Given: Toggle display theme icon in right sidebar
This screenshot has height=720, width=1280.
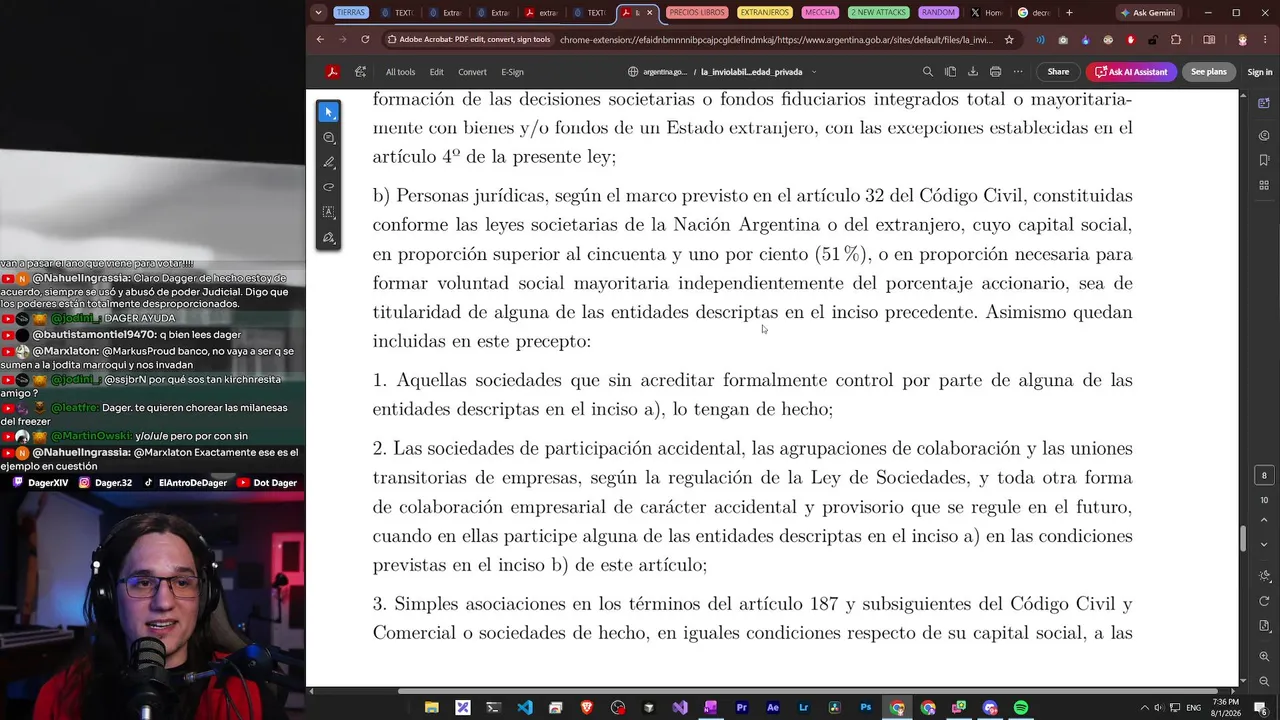Looking at the screenshot, I should tap(1264, 576).
